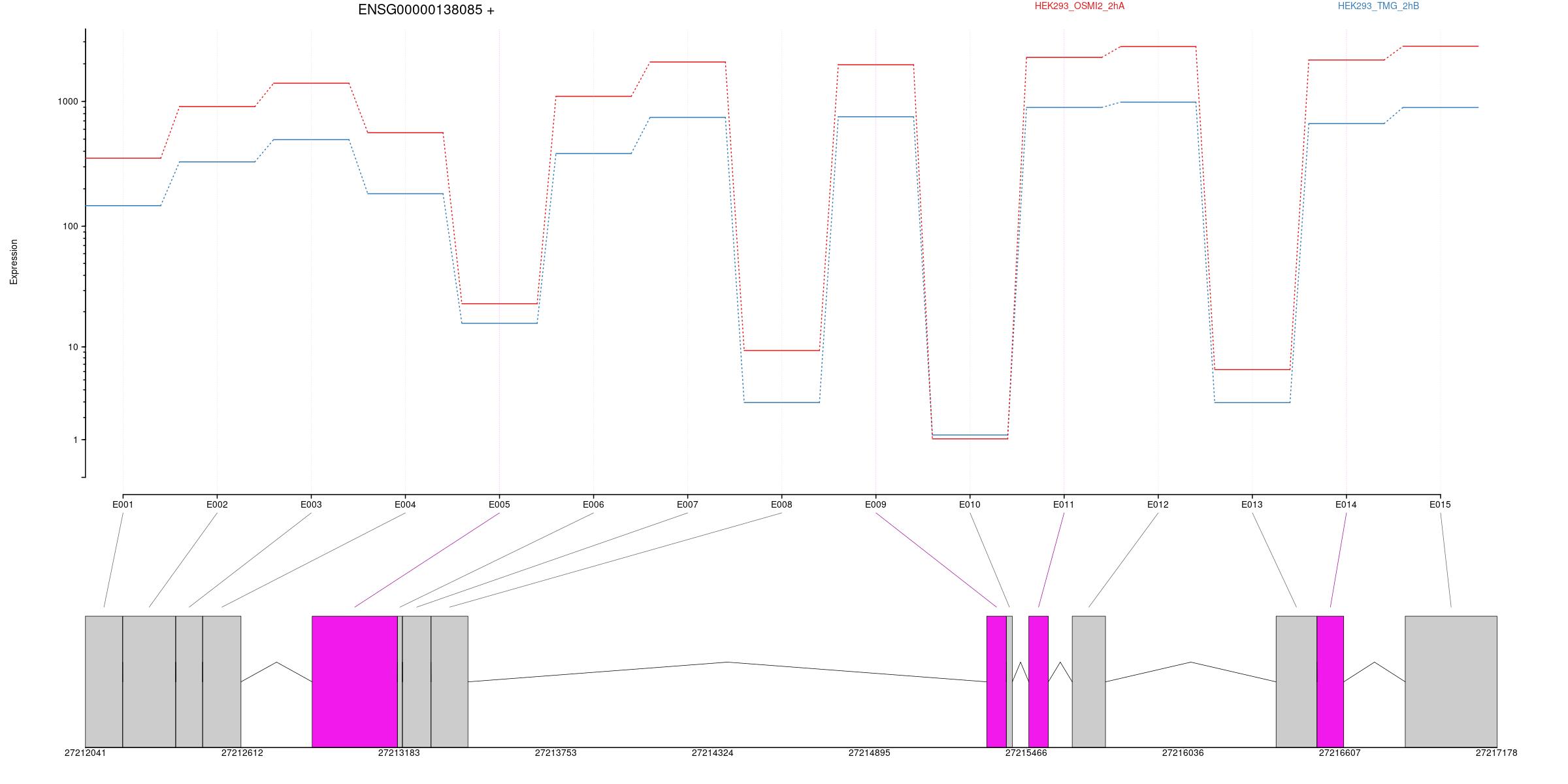Click genomic coordinate 27214324

[712, 753]
